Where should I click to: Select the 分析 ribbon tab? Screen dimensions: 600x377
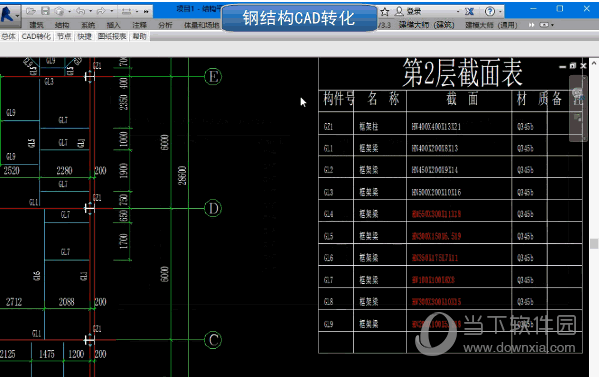[x=165, y=25]
